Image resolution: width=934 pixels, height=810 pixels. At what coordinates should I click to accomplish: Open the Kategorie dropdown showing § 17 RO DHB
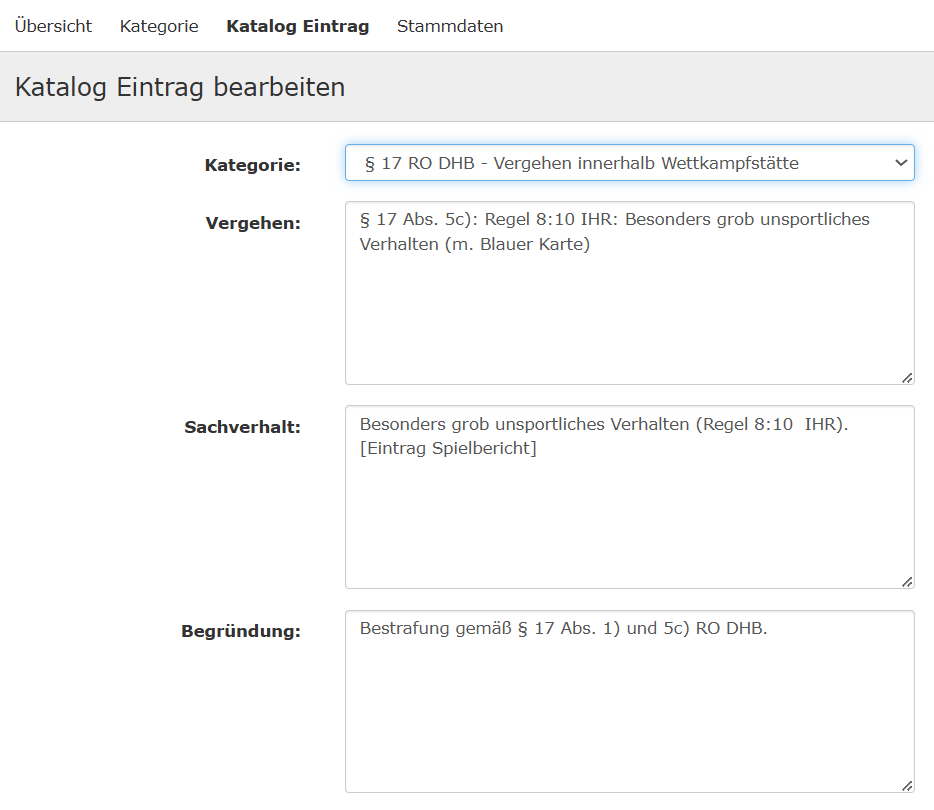click(620, 163)
